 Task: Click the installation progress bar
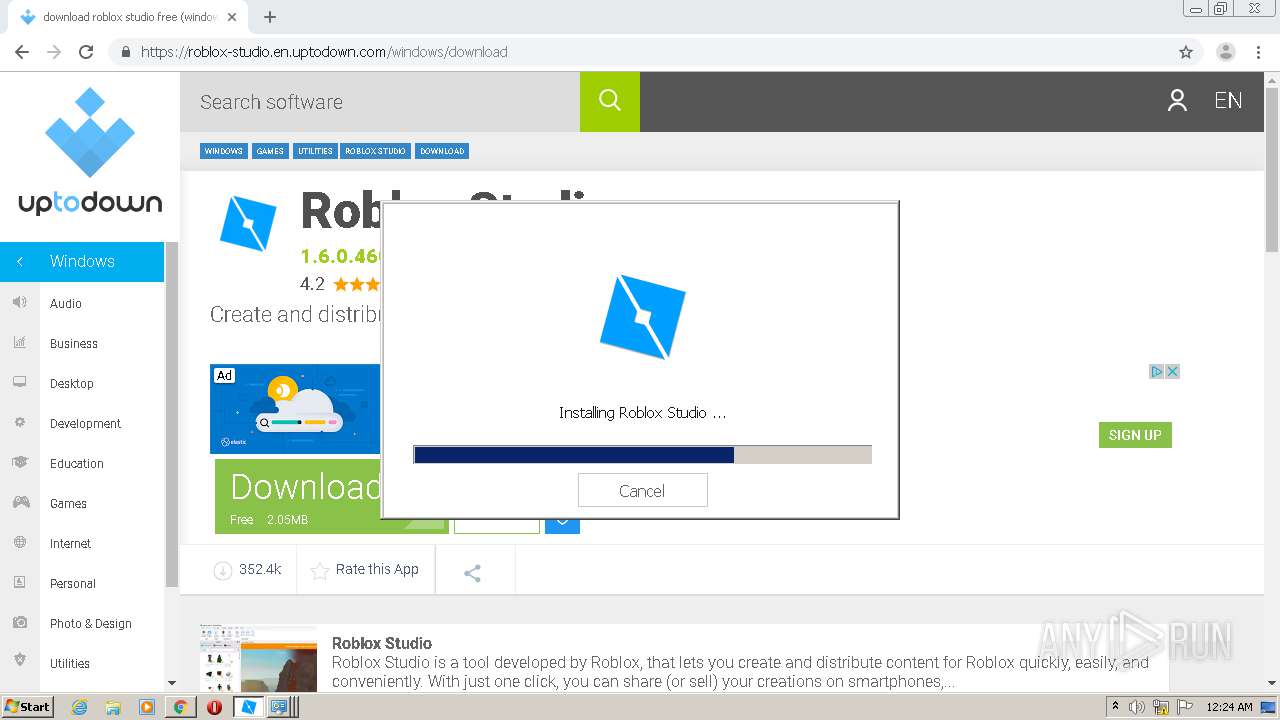tap(642, 455)
